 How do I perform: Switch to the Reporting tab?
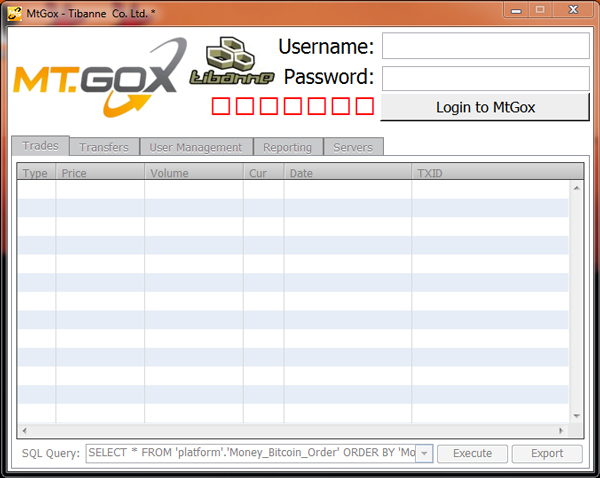click(x=288, y=147)
